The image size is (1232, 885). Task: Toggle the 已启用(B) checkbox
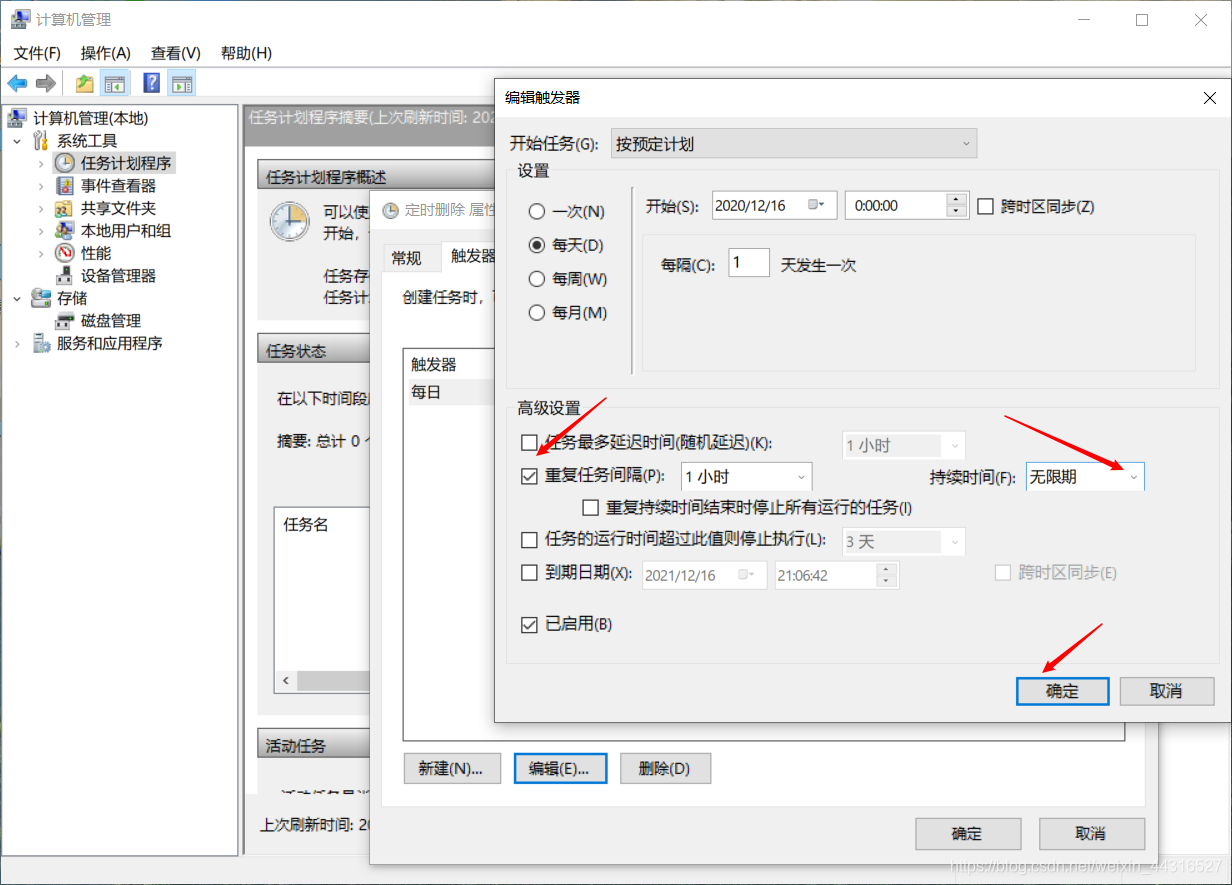coord(529,625)
